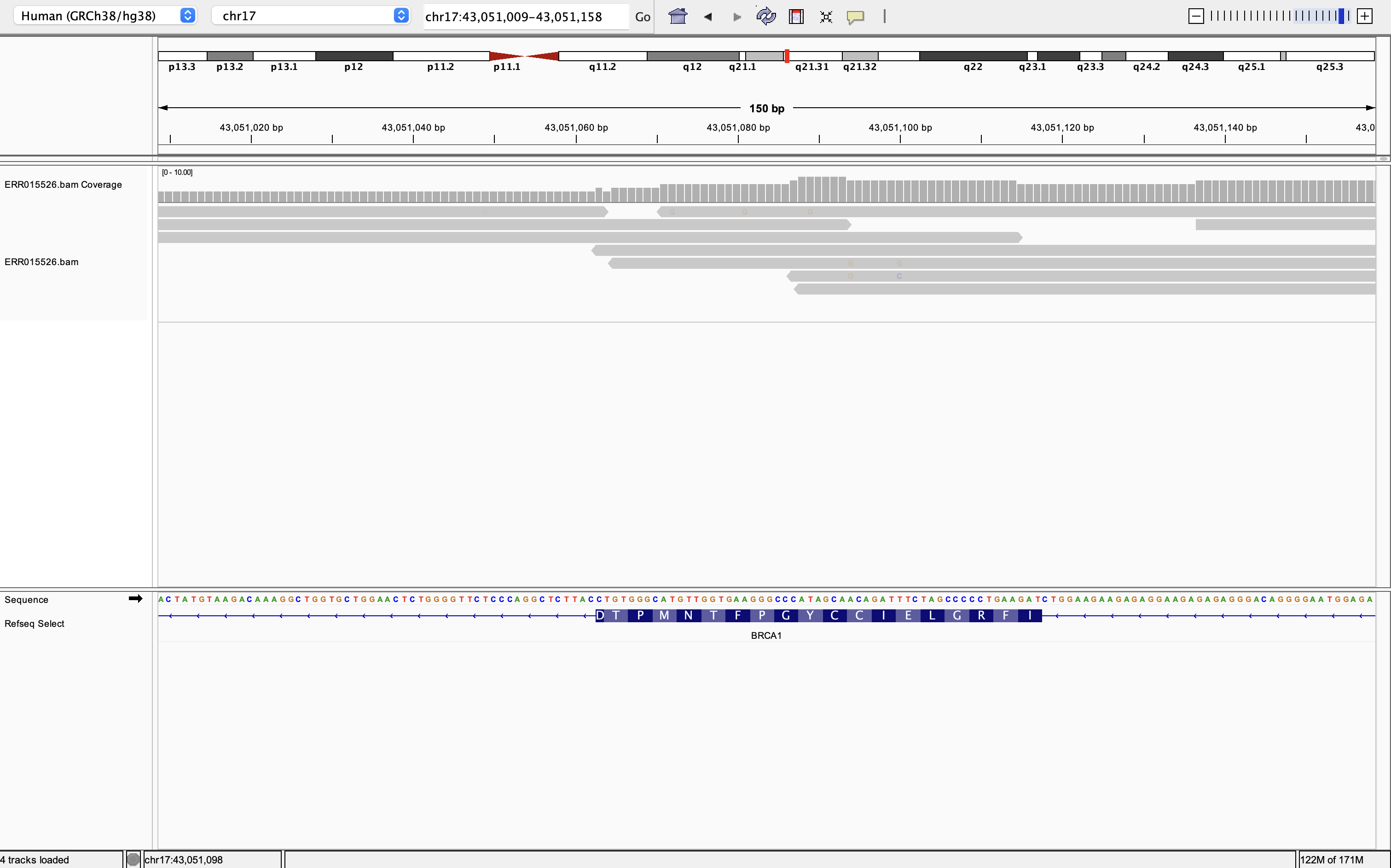Click the Go button
The height and width of the screenshot is (868, 1391).
(643, 17)
